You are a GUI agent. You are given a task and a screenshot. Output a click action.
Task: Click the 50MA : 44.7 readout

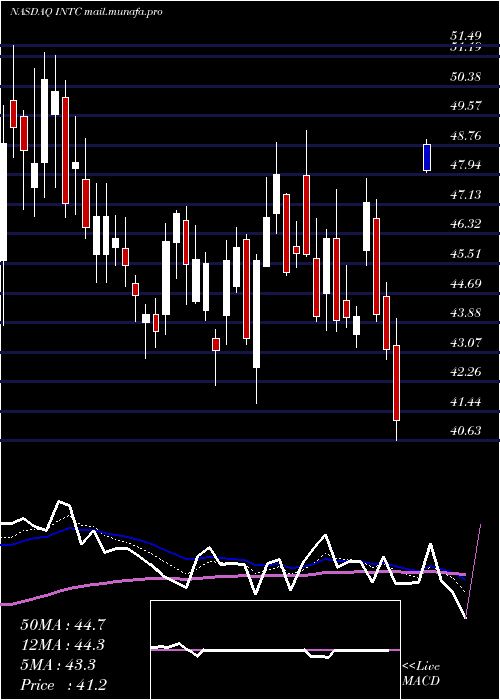(x=63, y=625)
